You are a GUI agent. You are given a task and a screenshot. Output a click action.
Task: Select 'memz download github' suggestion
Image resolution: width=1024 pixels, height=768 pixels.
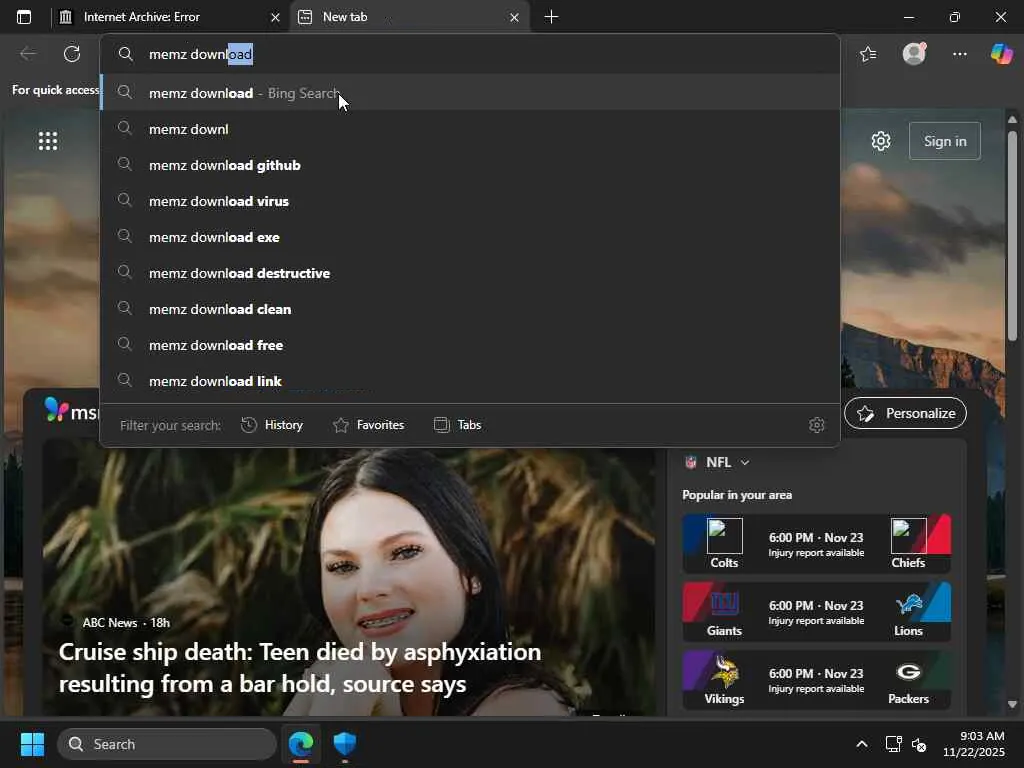point(225,165)
